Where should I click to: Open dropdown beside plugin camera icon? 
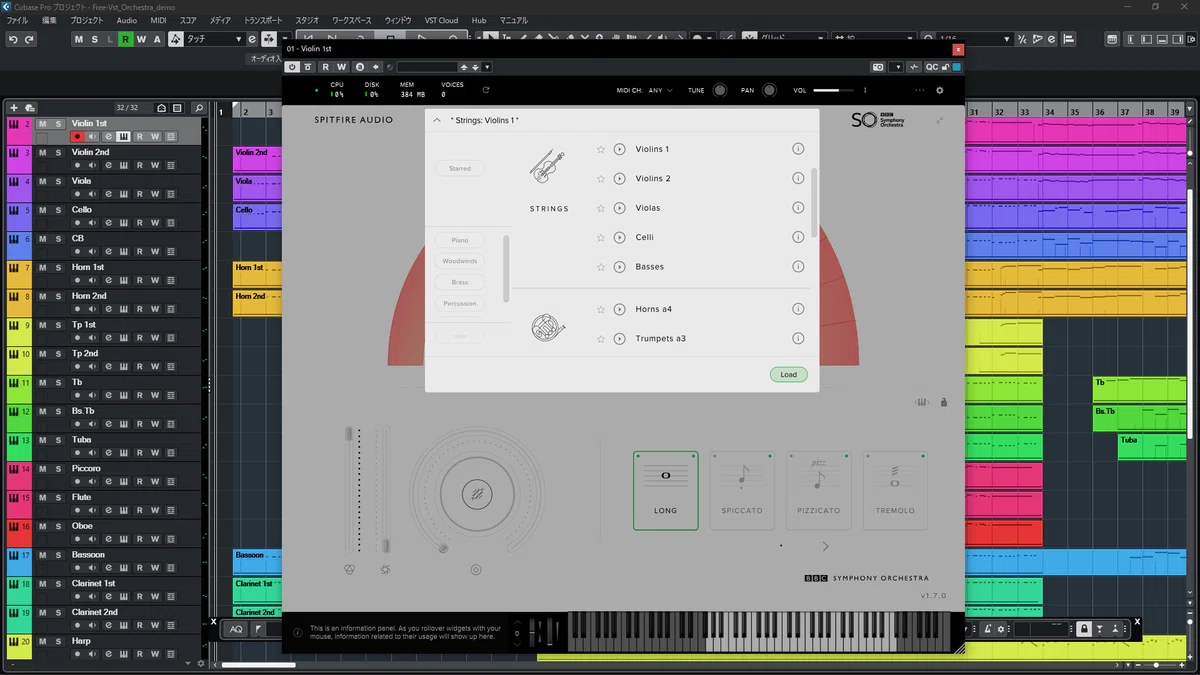[897, 67]
